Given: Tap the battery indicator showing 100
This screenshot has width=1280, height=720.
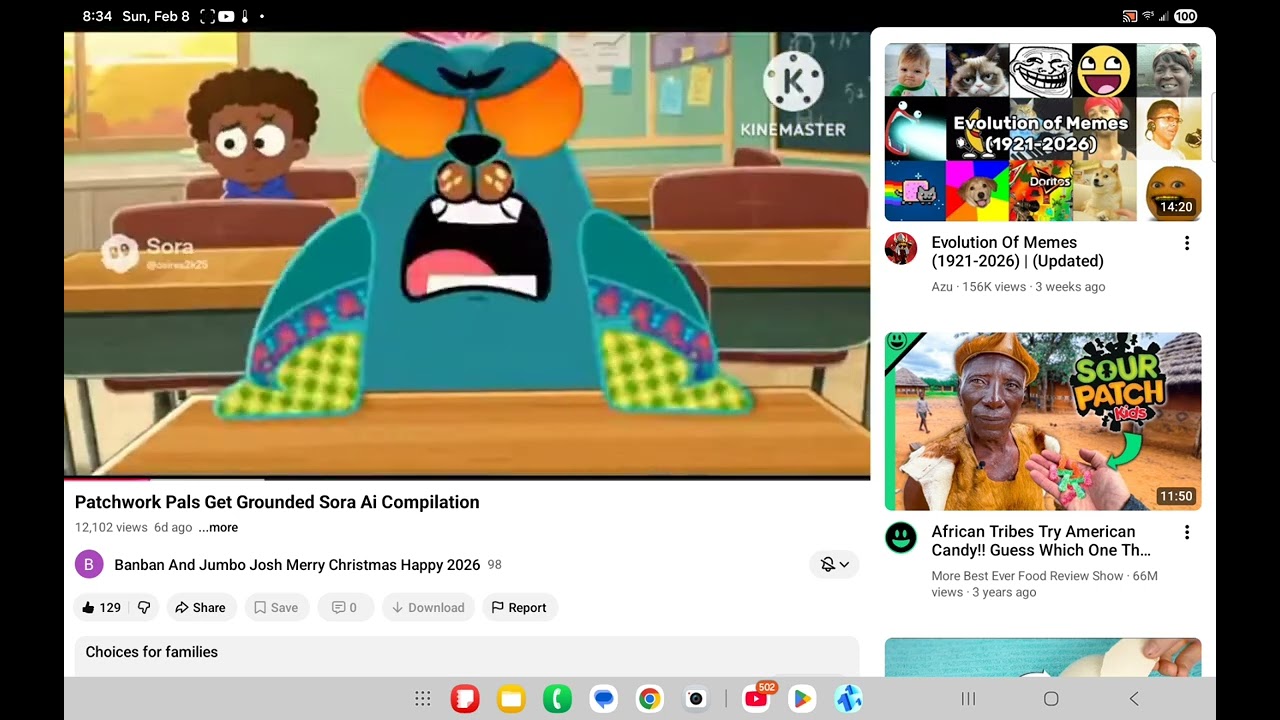Looking at the screenshot, I should (x=1186, y=16).
